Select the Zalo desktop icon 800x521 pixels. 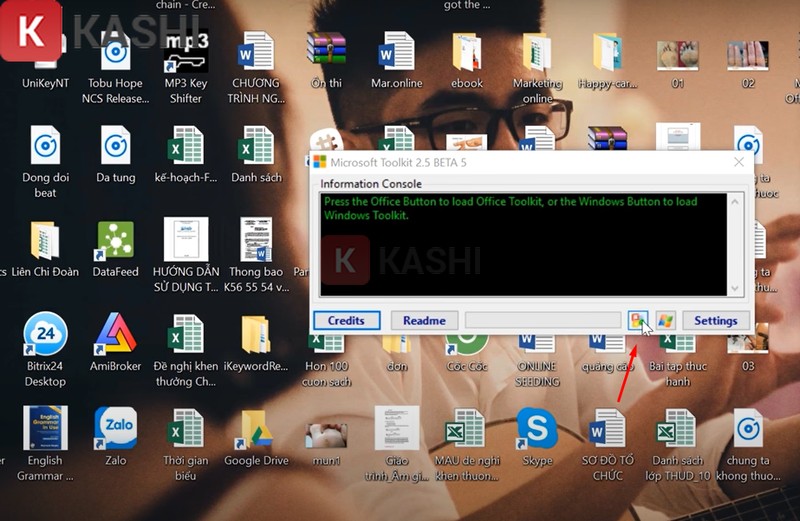[116, 429]
